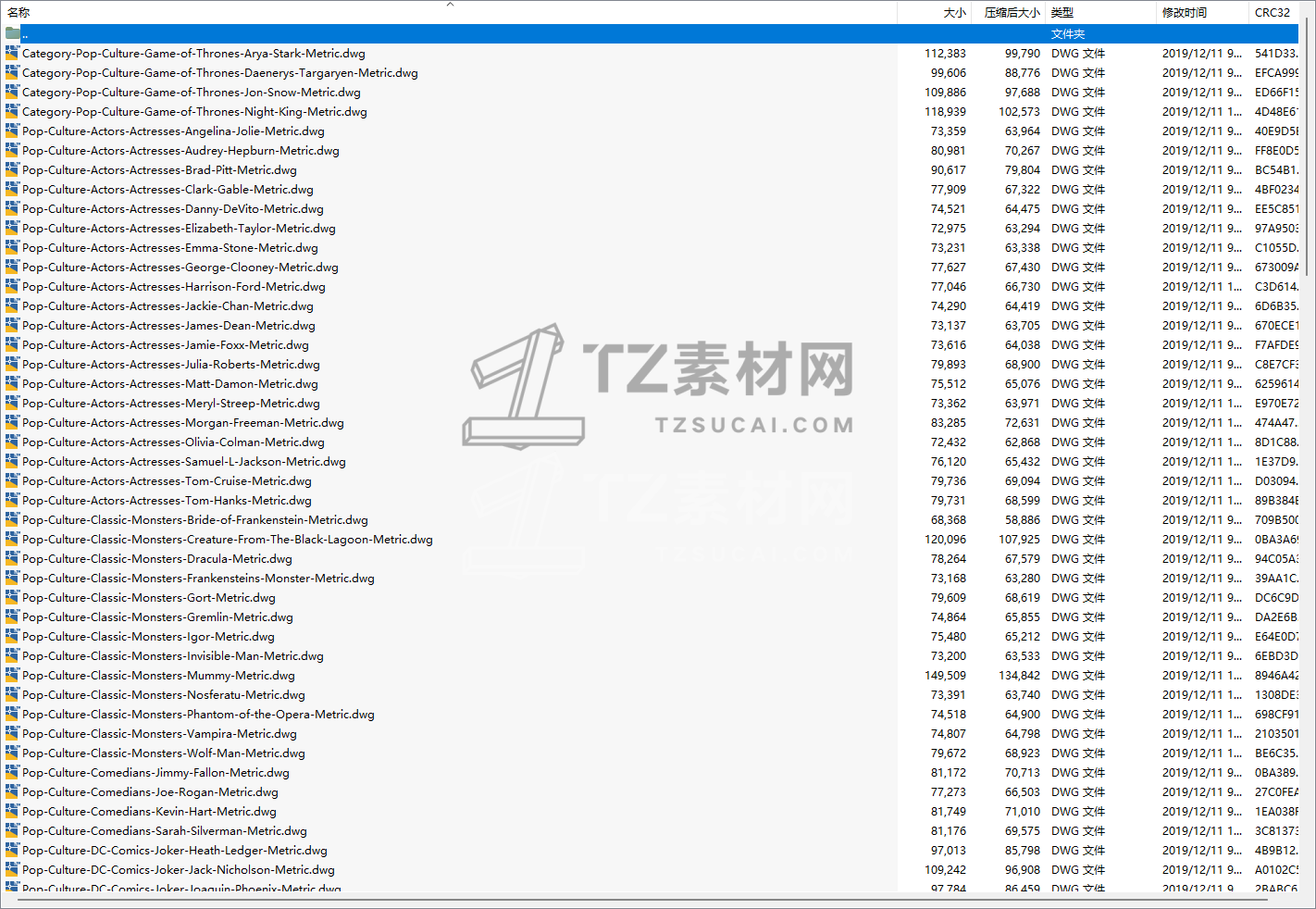Click size value 149,509 of the Mummy file
Viewport: 1316px width, 909px height.
click(x=945, y=676)
